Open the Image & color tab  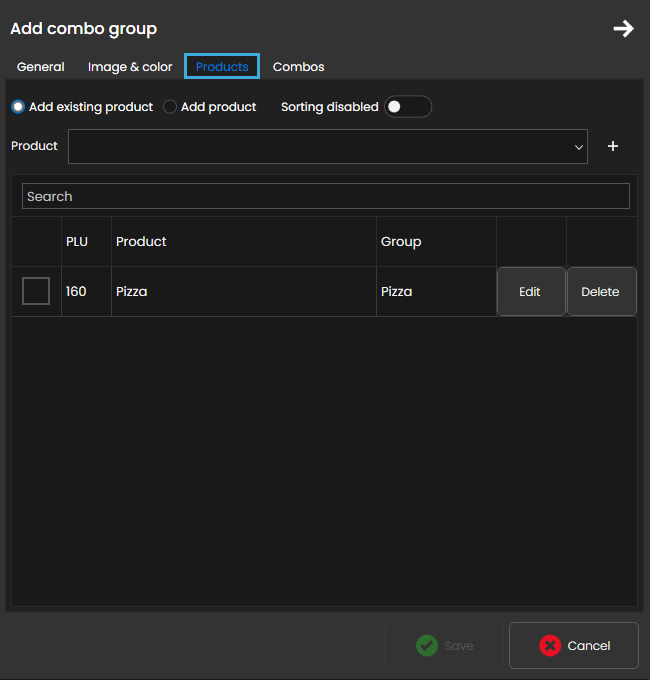click(x=130, y=67)
